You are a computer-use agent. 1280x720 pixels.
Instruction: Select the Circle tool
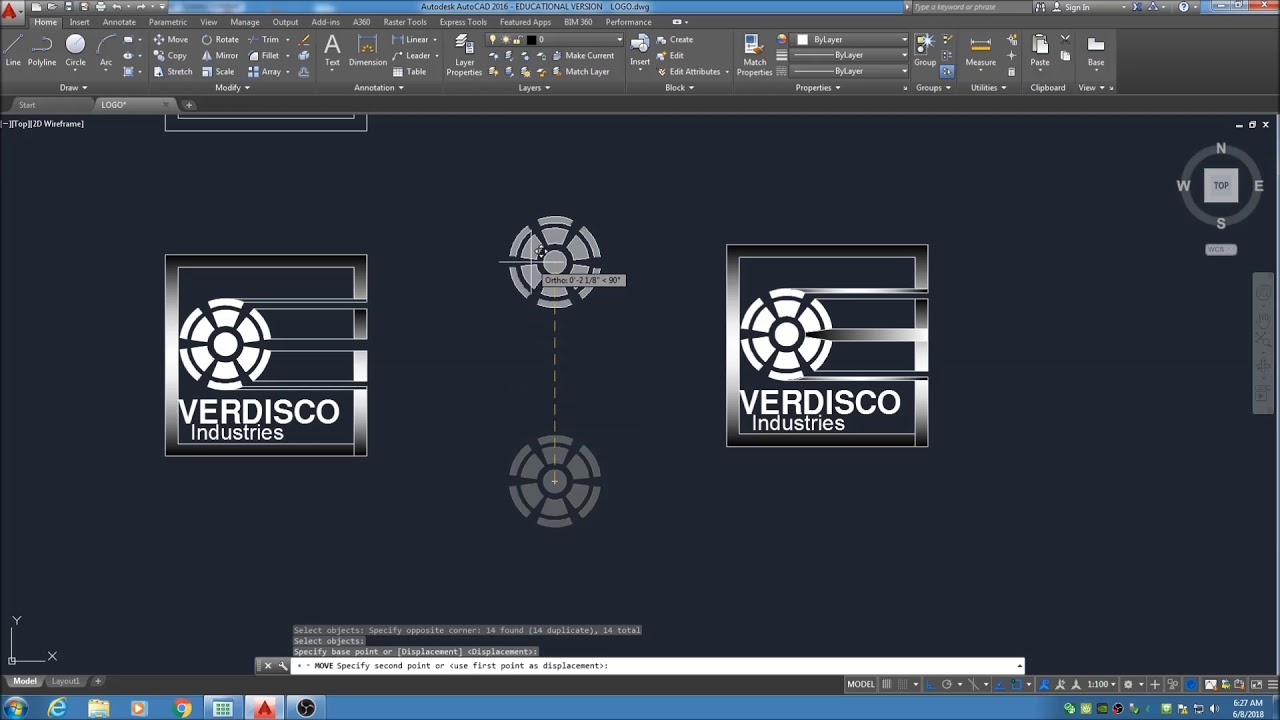click(75, 51)
